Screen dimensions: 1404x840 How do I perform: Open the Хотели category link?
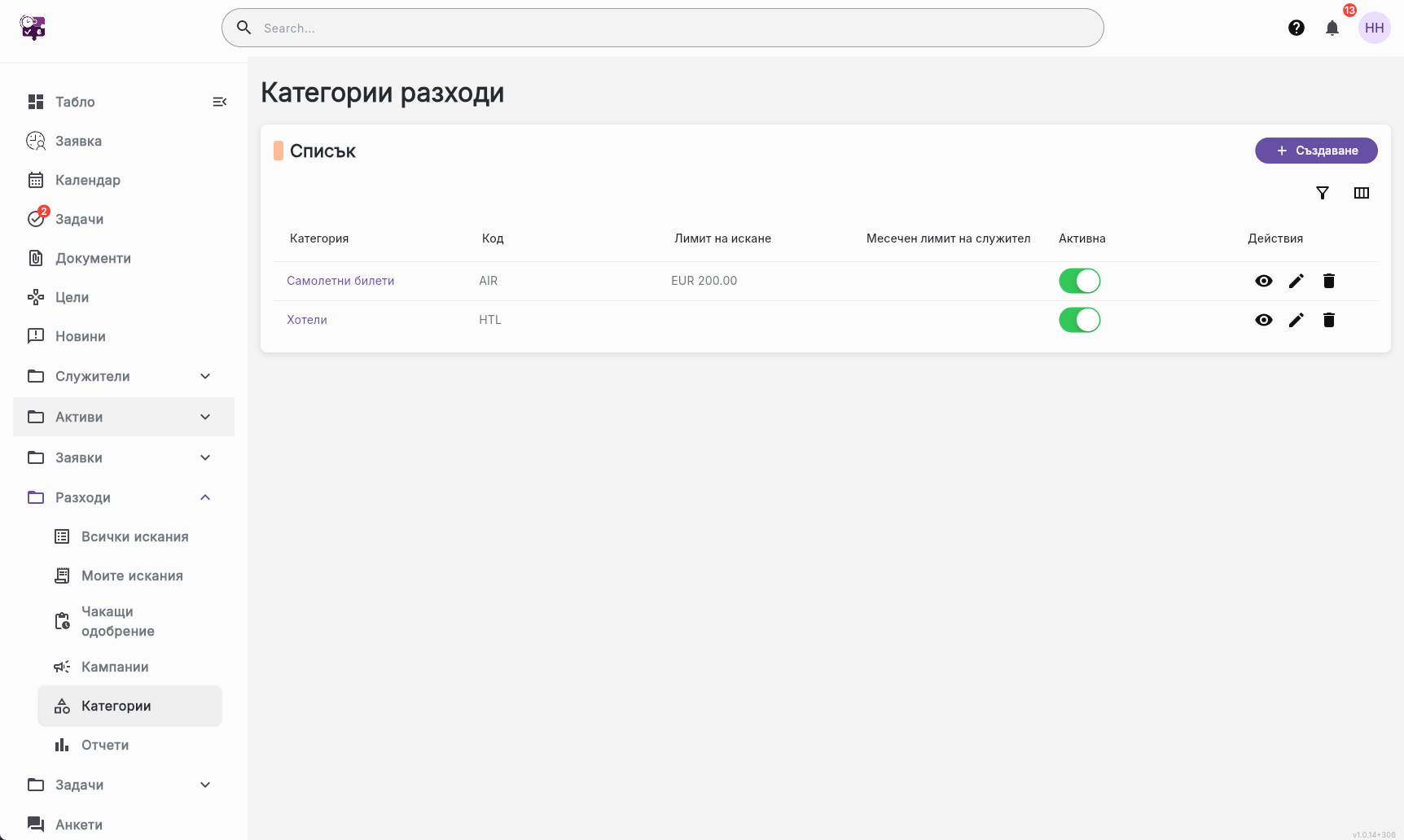pos(307,320)
